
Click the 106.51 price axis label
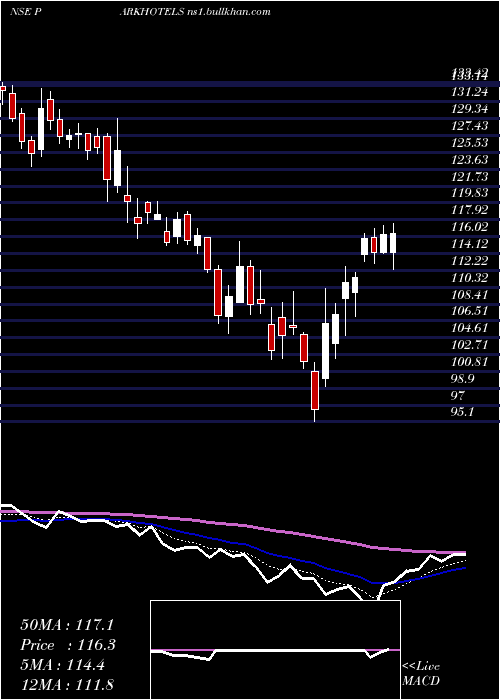click(x=470, y=312)
